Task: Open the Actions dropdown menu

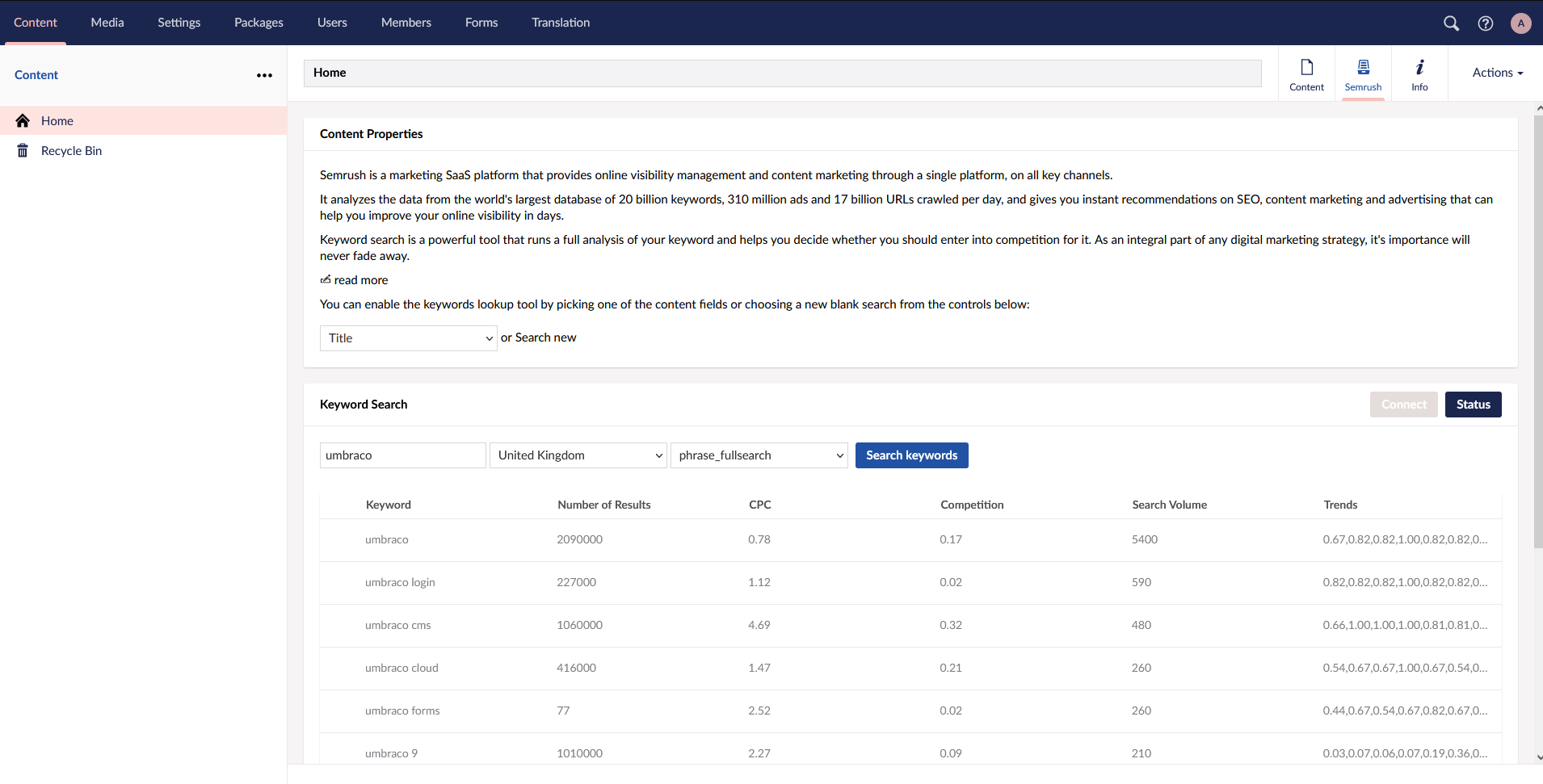Action: [1497, 73]
